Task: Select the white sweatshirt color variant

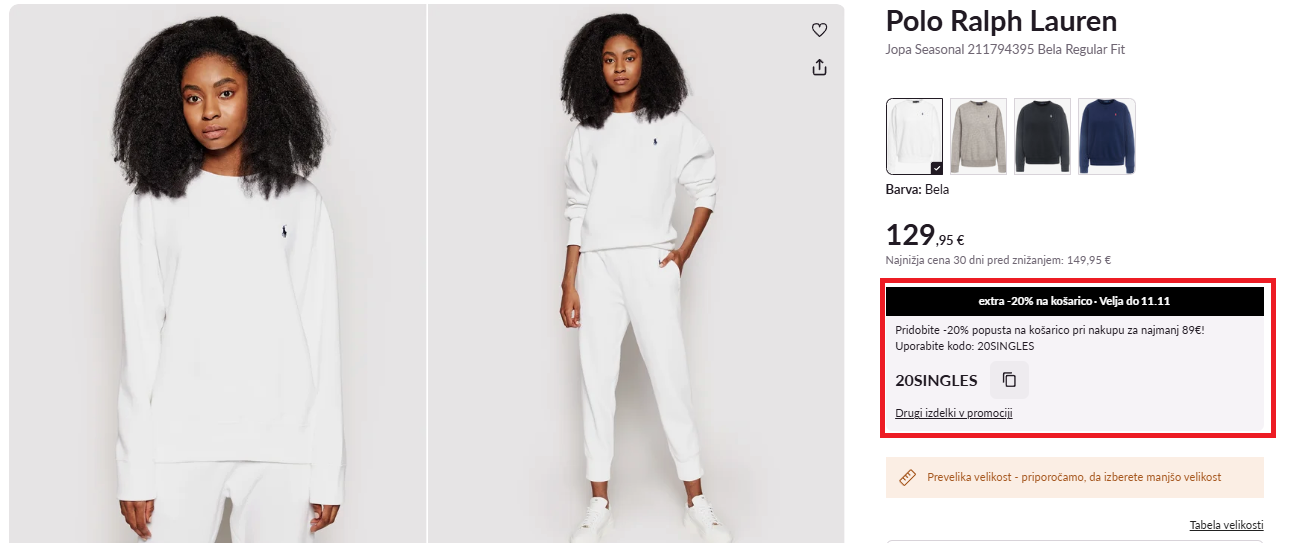Action: click(912, 134)
